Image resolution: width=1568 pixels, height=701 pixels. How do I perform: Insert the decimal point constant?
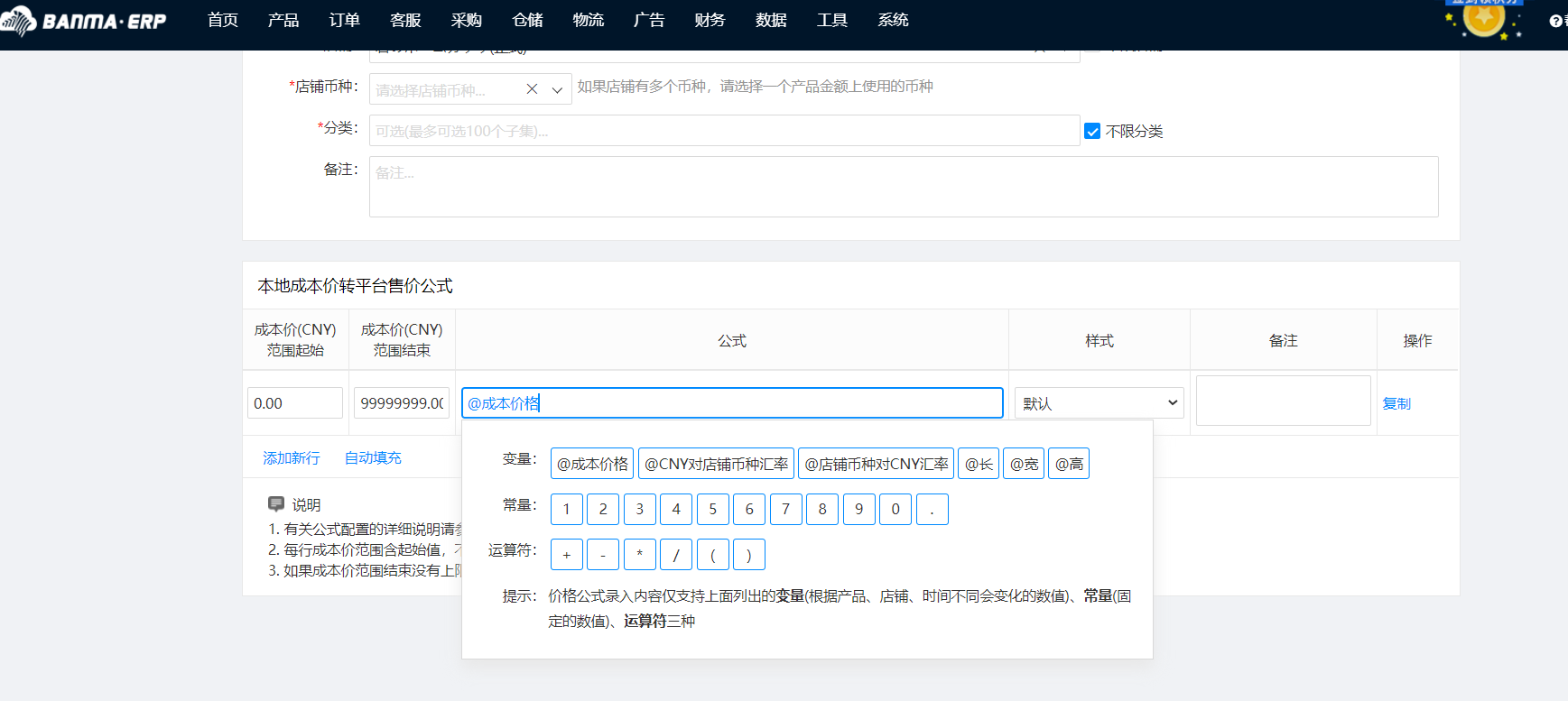(x=932, y=509)
